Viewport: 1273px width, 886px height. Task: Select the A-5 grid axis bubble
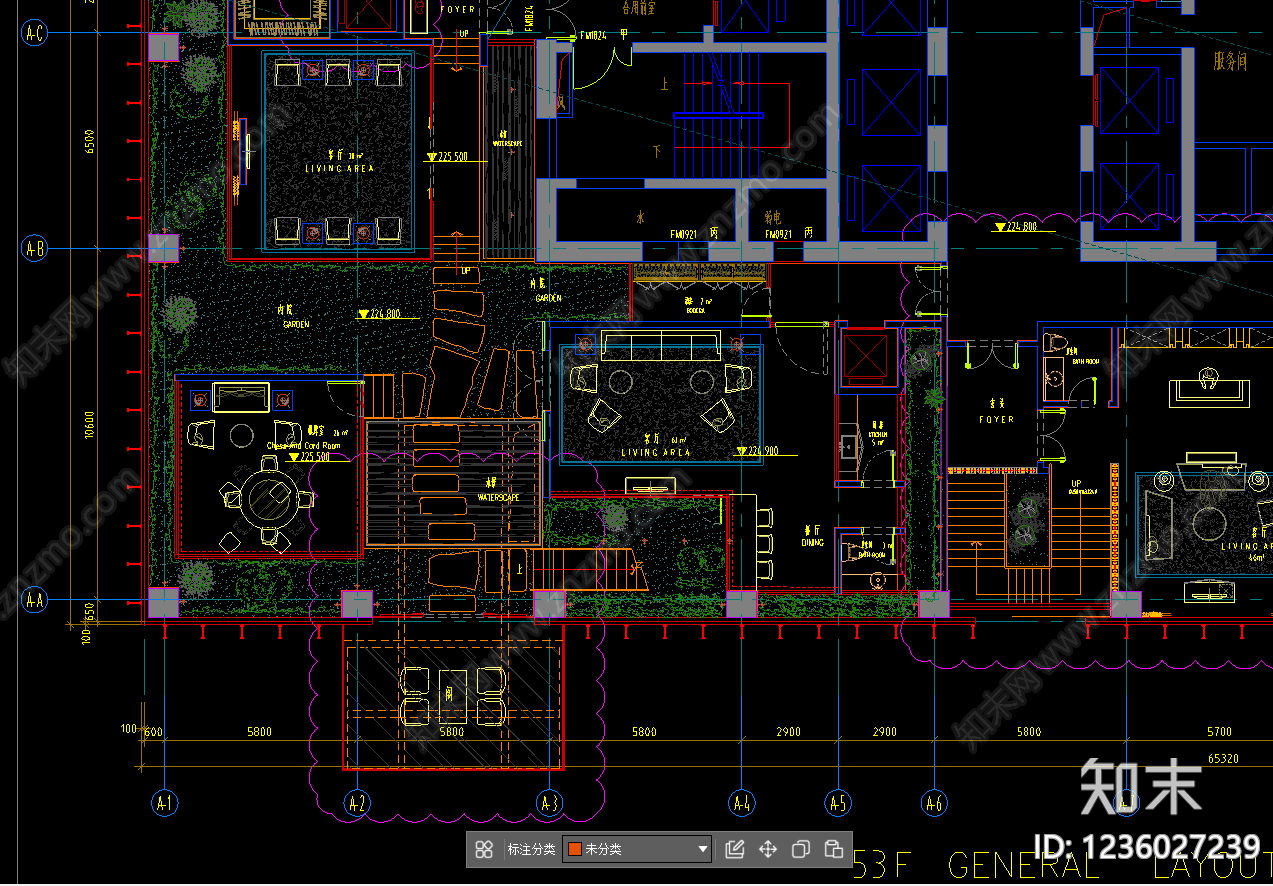[x=838, y=802]
